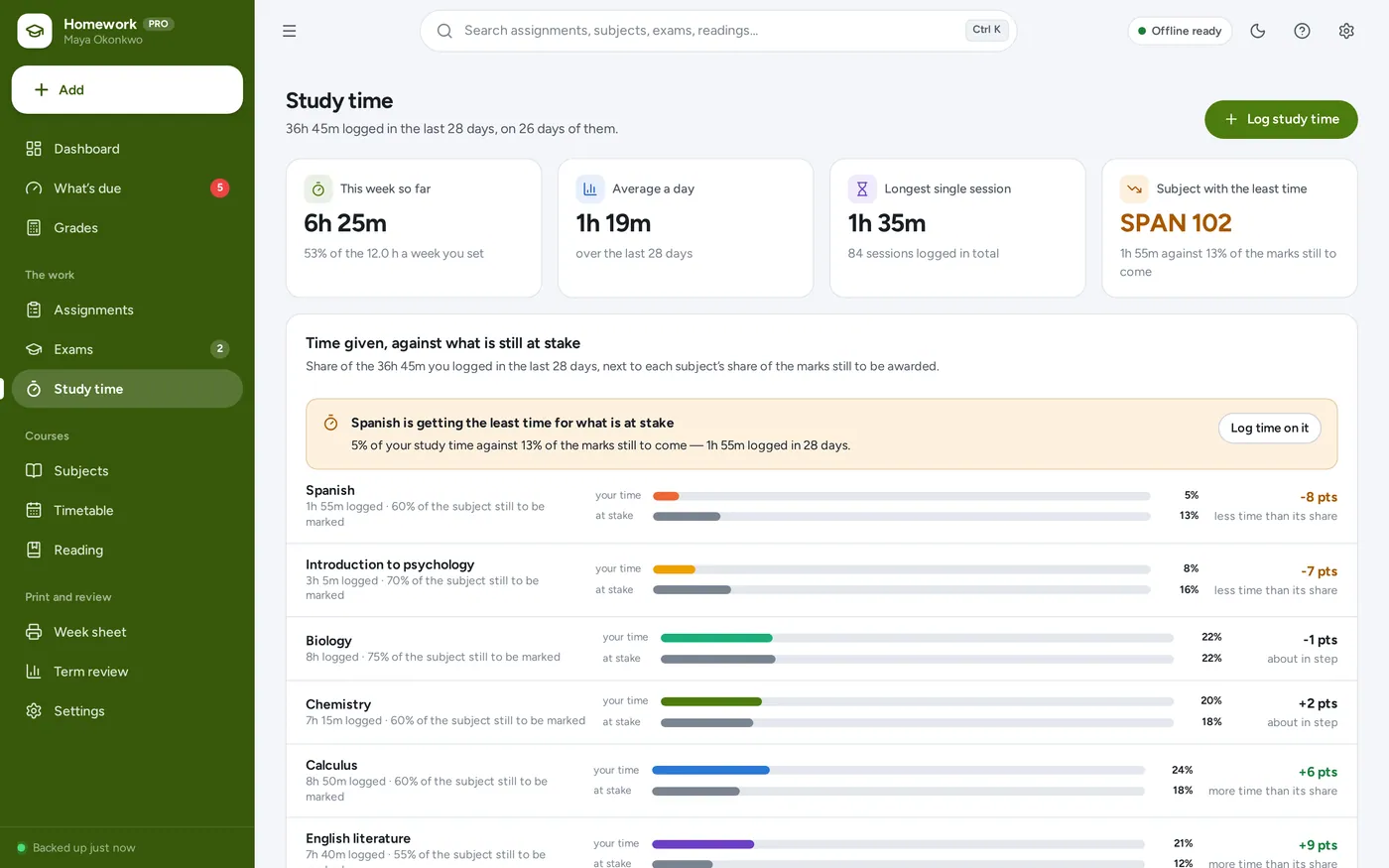Open the top bar settings gear
Screen dimensions: 1389x868
tap(1346, 31)
